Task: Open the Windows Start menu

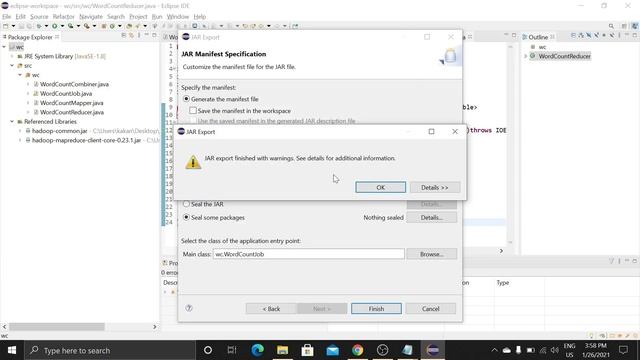Action: tap(12, 350)
